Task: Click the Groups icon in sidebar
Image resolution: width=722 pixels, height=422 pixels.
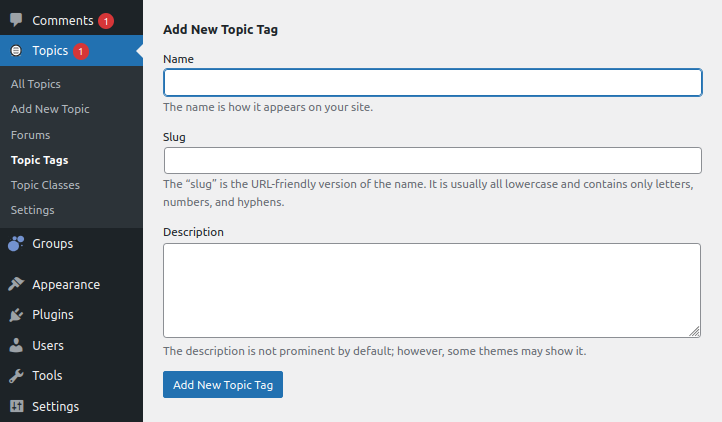Action: 16,243
